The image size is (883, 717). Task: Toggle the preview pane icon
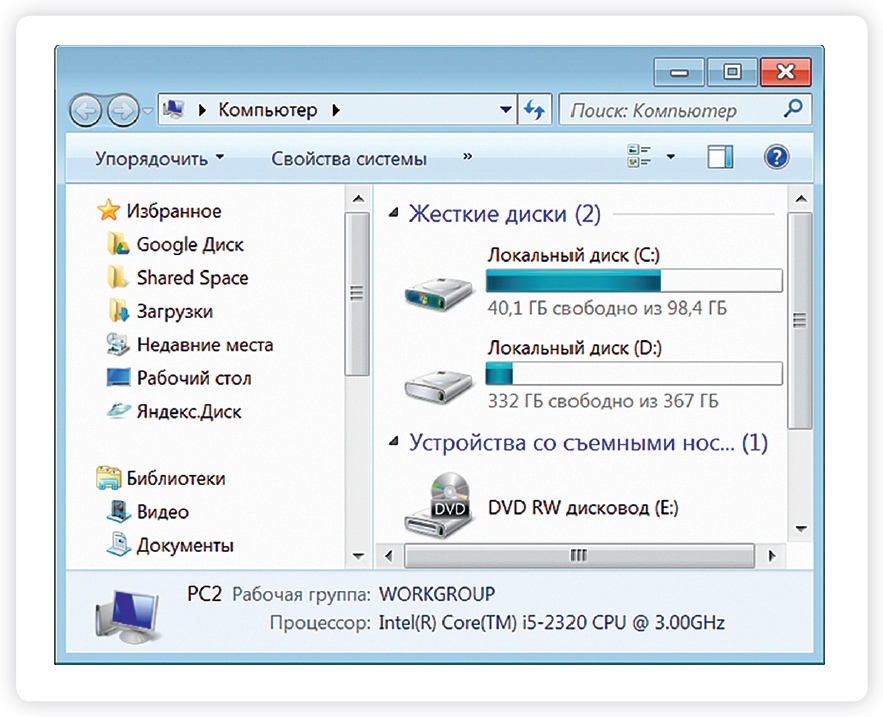point(720,157)
